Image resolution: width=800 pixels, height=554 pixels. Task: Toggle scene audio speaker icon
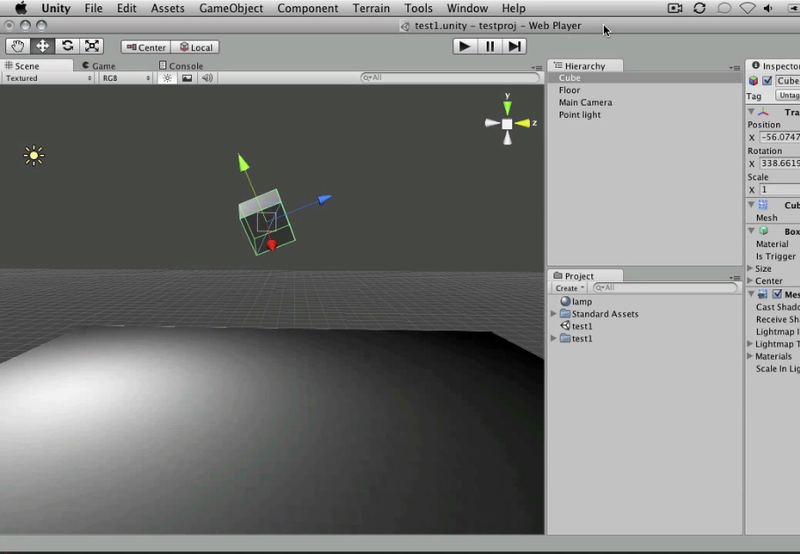tap(207, 78)
